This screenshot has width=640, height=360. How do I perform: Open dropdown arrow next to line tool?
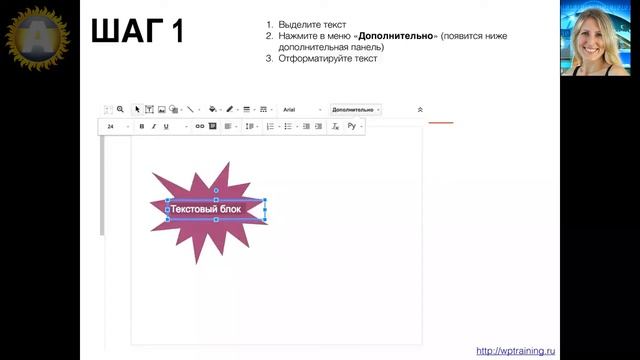(x=199, y=110)
